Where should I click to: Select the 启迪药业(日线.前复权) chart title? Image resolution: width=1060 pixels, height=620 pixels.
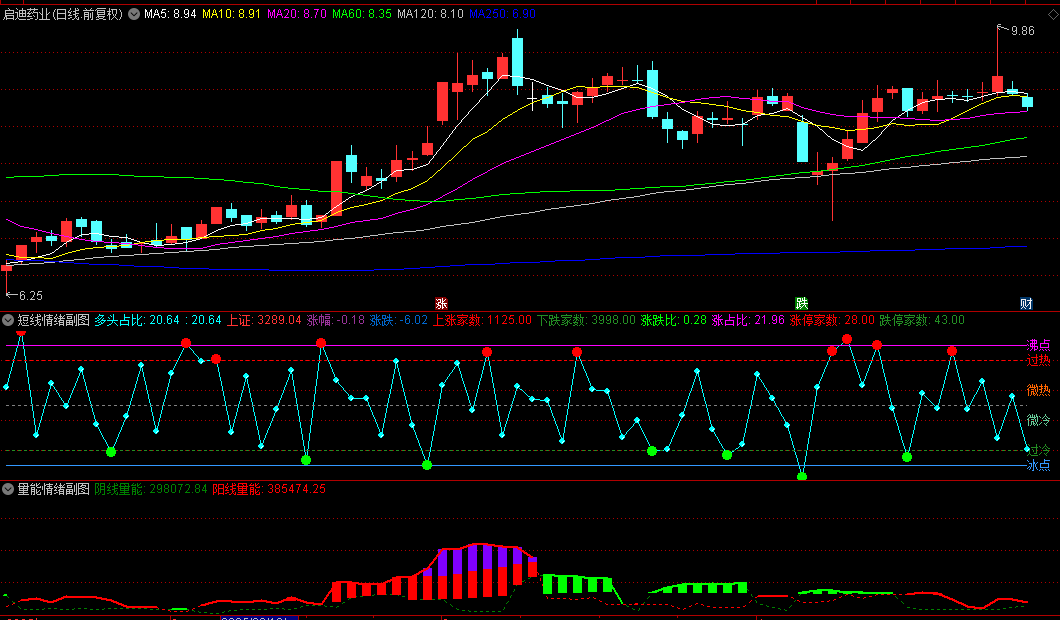(64, 14)
